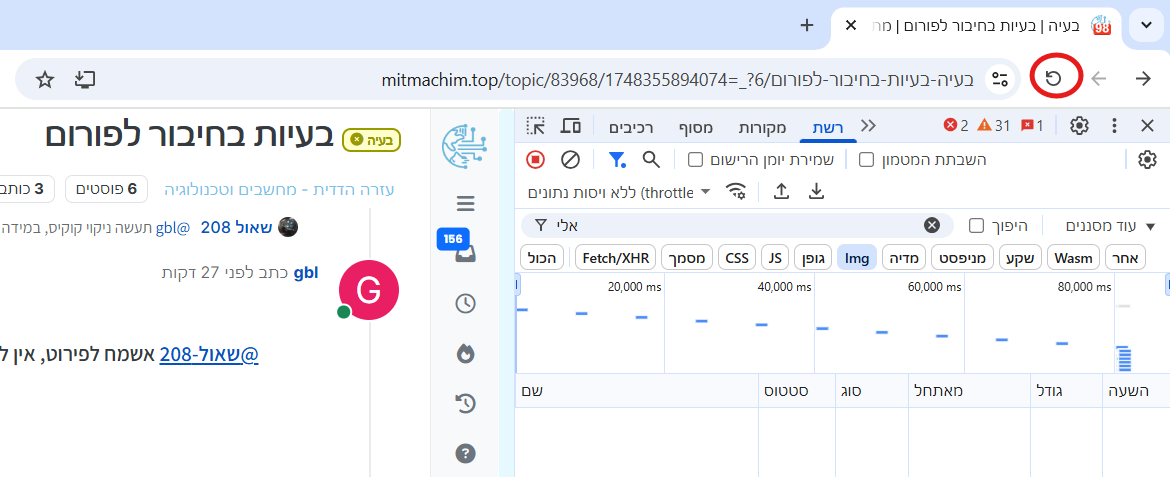Image resolution: width=1170 pixels, height=477 pixels.
Task: Enable the שמירת יומן הרישום checkbox
Action: (695, 160)
